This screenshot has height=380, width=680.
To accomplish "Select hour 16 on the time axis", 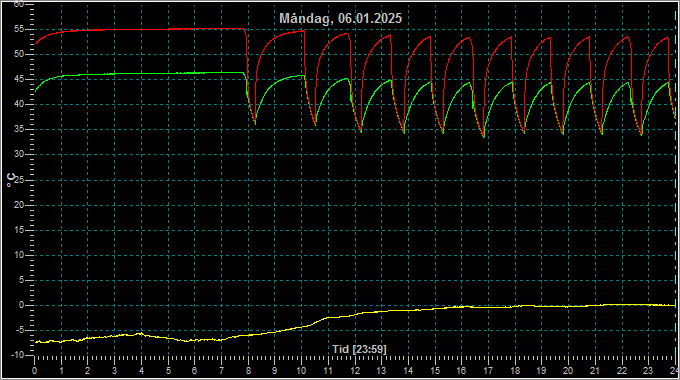I will click(461, 371).
